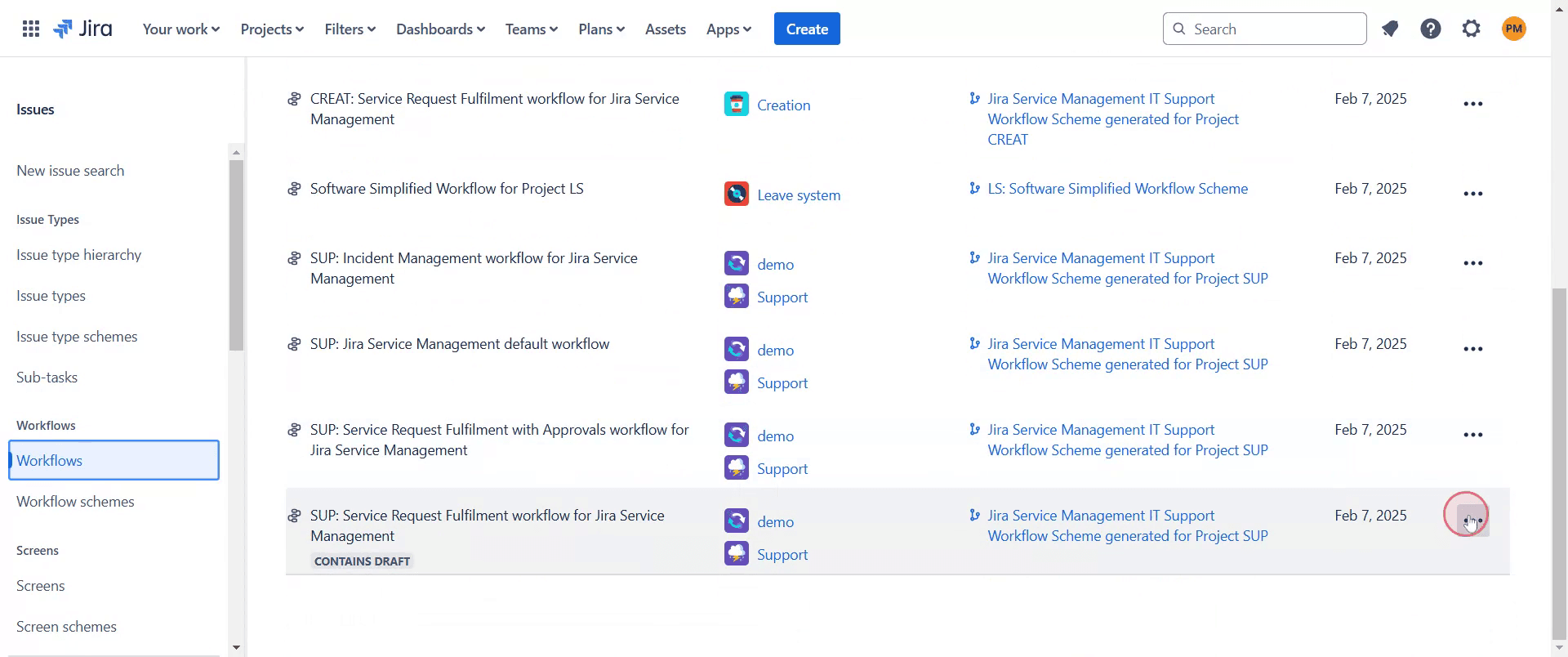Expand the Apps menu

tap(728, 29)
